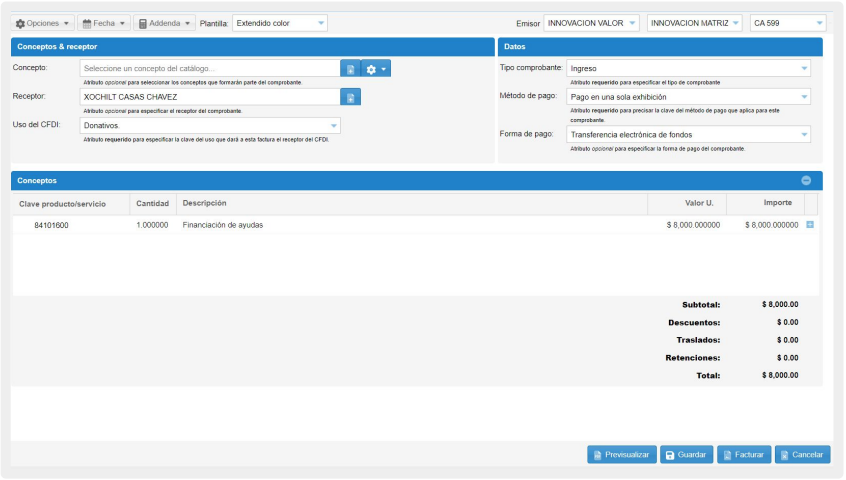846x480 pixels.
Task: Click the concept catalog search icon
Action: click(x=350, y=69)
